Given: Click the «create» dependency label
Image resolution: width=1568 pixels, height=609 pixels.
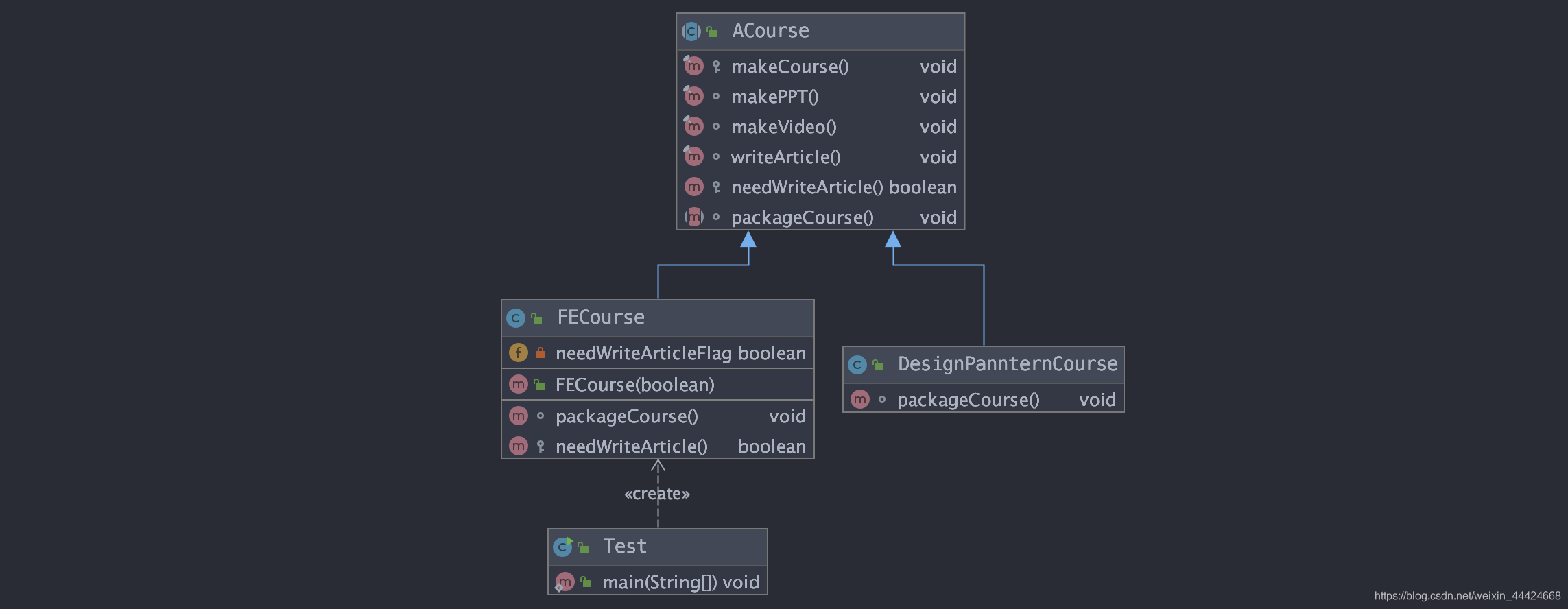Looking at the screenshot, I should click(x=657, y=494).
